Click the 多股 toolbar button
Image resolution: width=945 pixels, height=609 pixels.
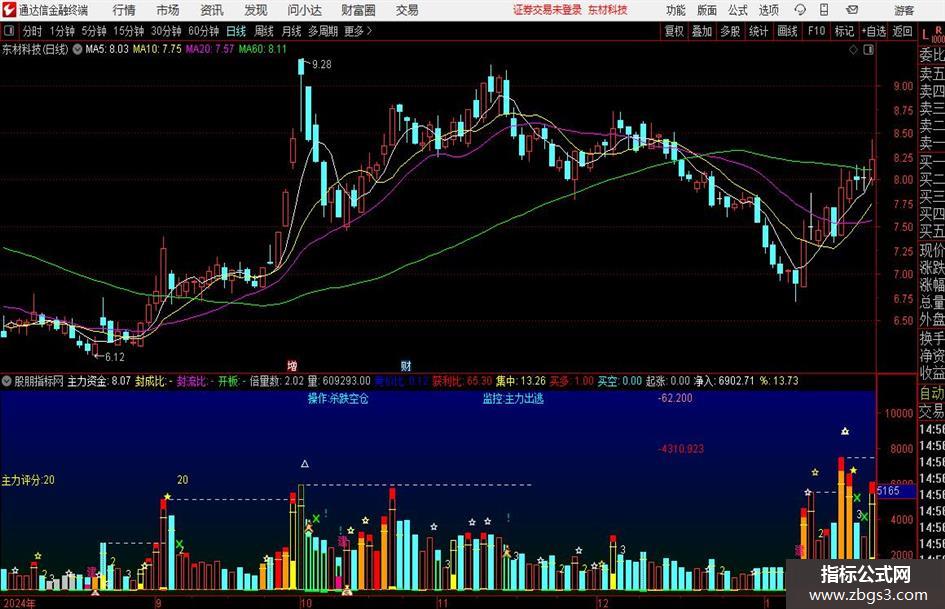pyautogui.click(x=730, y=31)
